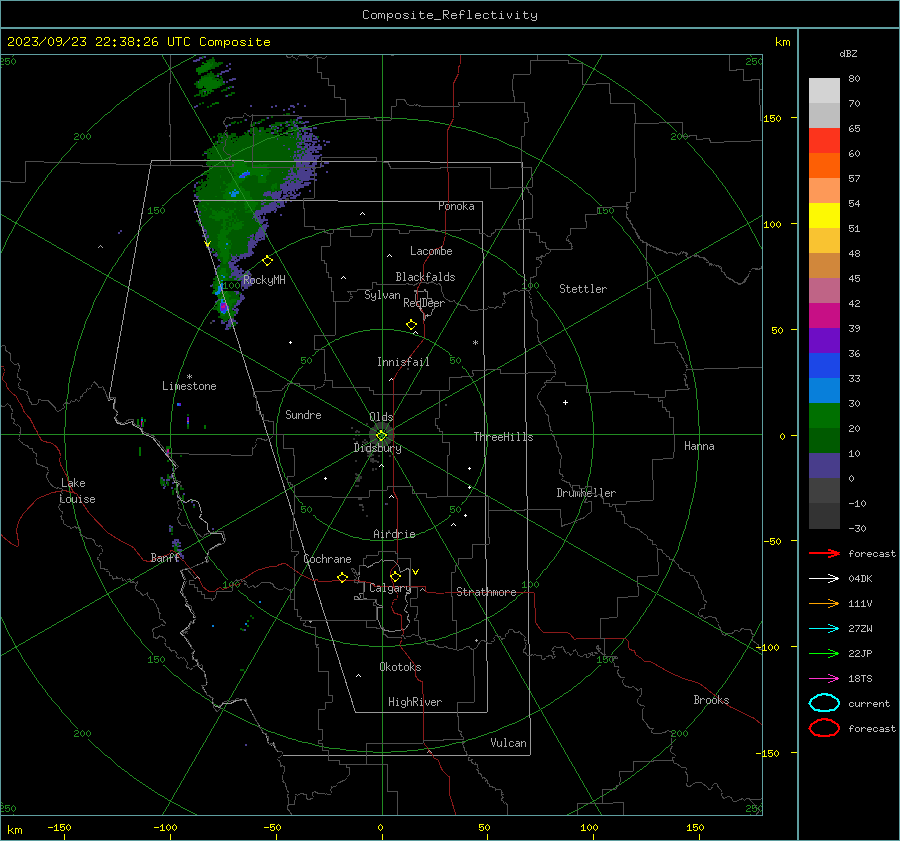Click the -150 tick on the bottom km axis
Viewport: 900px width, 841px height.
pos(59,827)
